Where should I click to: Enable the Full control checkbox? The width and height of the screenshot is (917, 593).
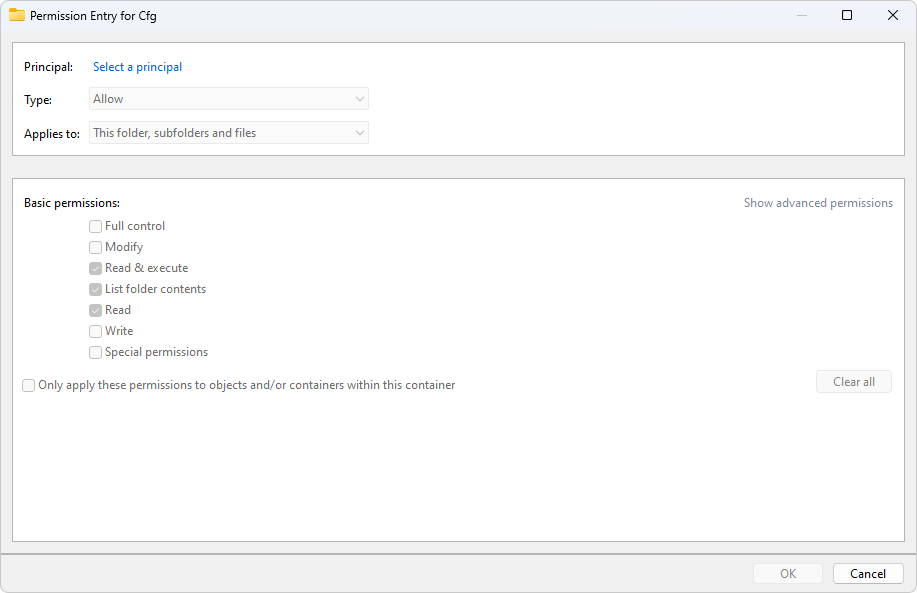point(95,226)
